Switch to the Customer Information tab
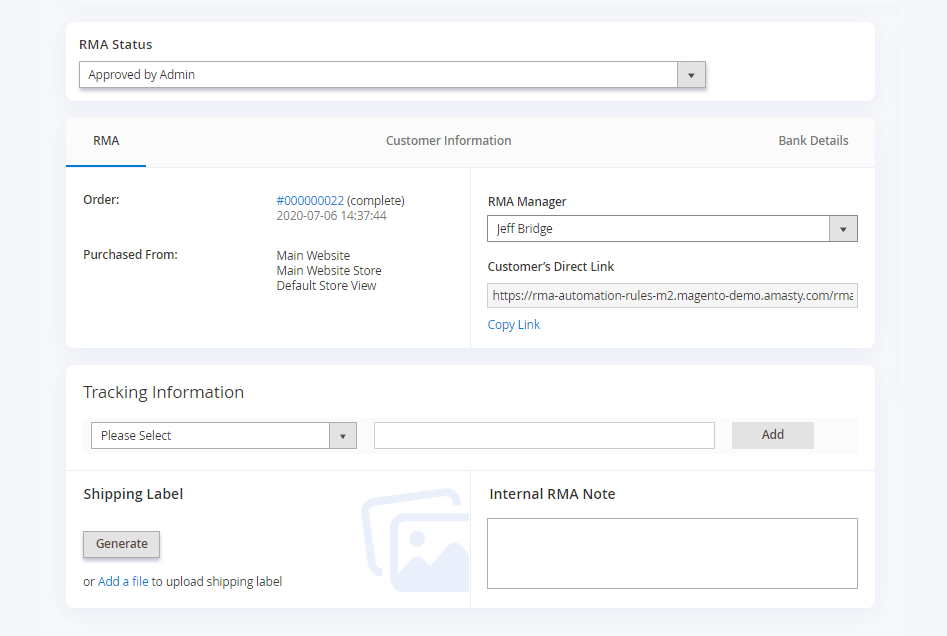The width and height of the screenshot is (947, 636). pyautogui.click(x=448, y=140)
